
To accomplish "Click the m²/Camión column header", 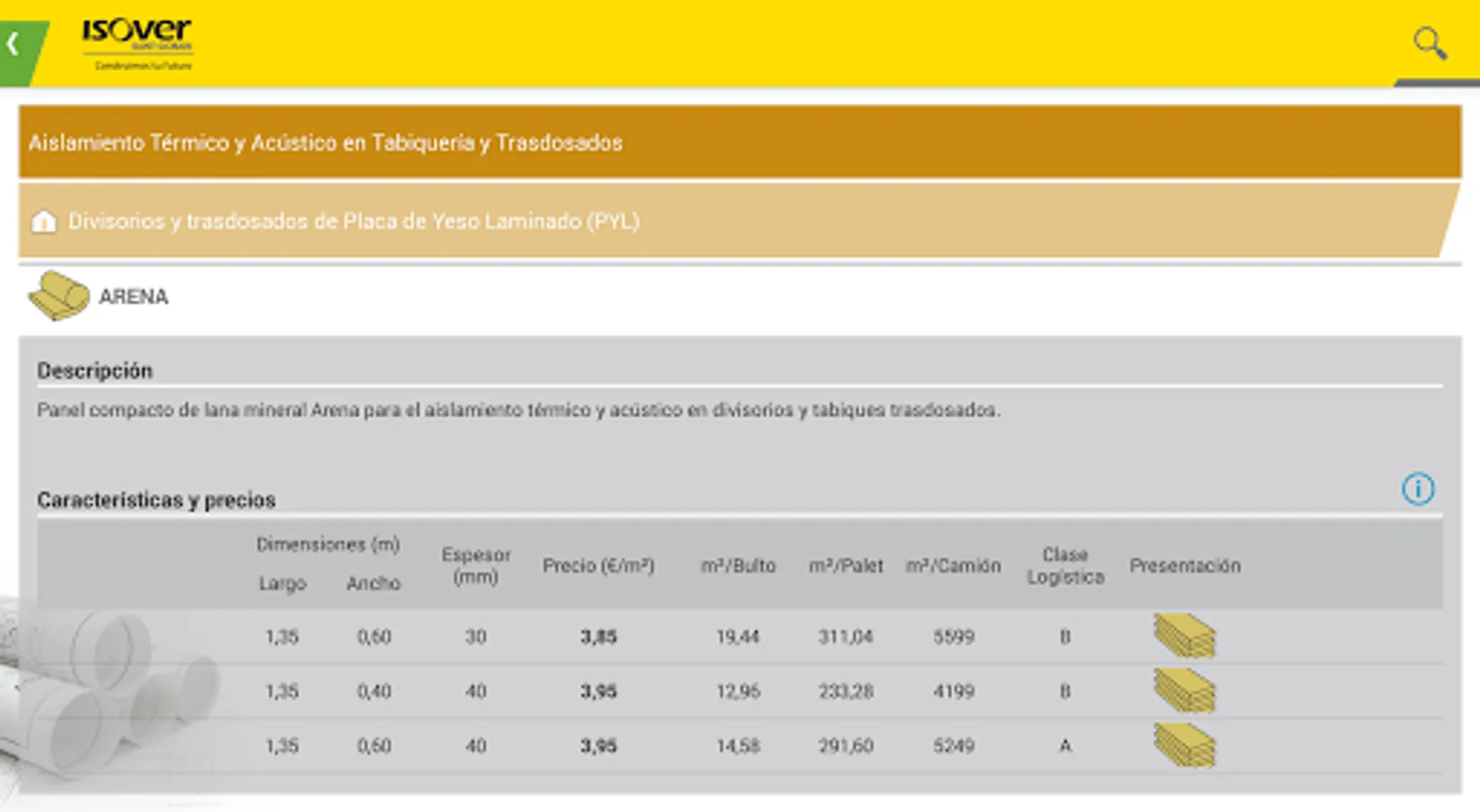I will tap(954, 566).
